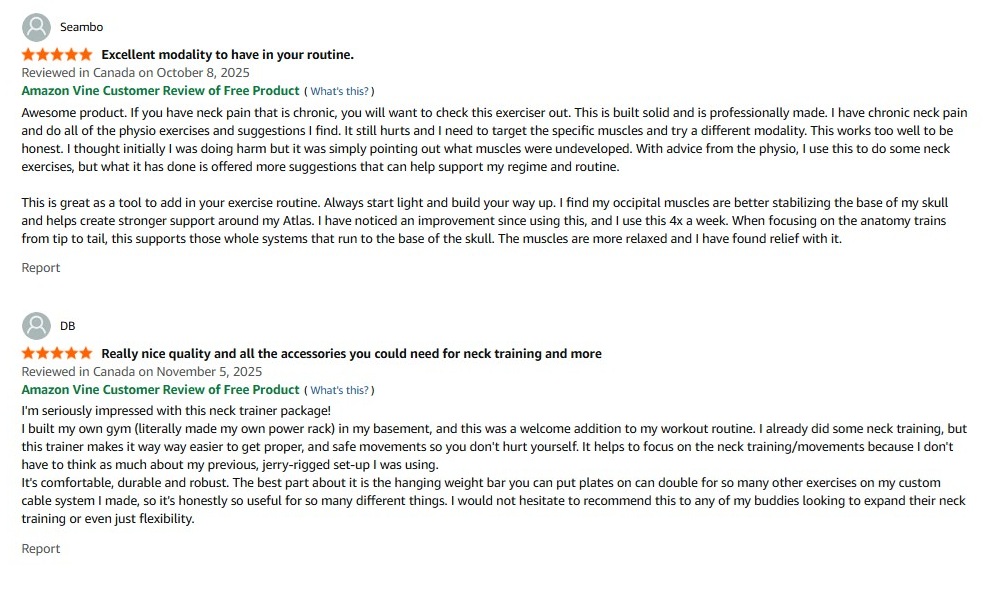The width and height of the screenshot is (1005, 592).
Task: Report Seambo's review
Action: coord(41,268)
